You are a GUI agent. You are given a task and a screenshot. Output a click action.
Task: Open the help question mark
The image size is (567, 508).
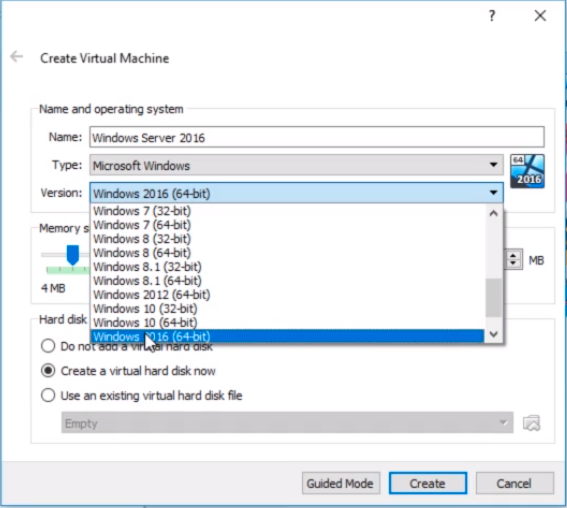pos(492,16)
